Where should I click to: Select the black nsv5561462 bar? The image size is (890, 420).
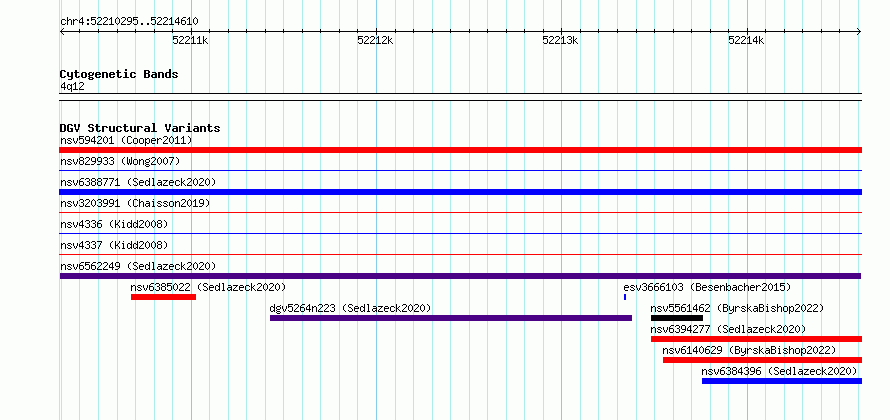pos(677,318)
